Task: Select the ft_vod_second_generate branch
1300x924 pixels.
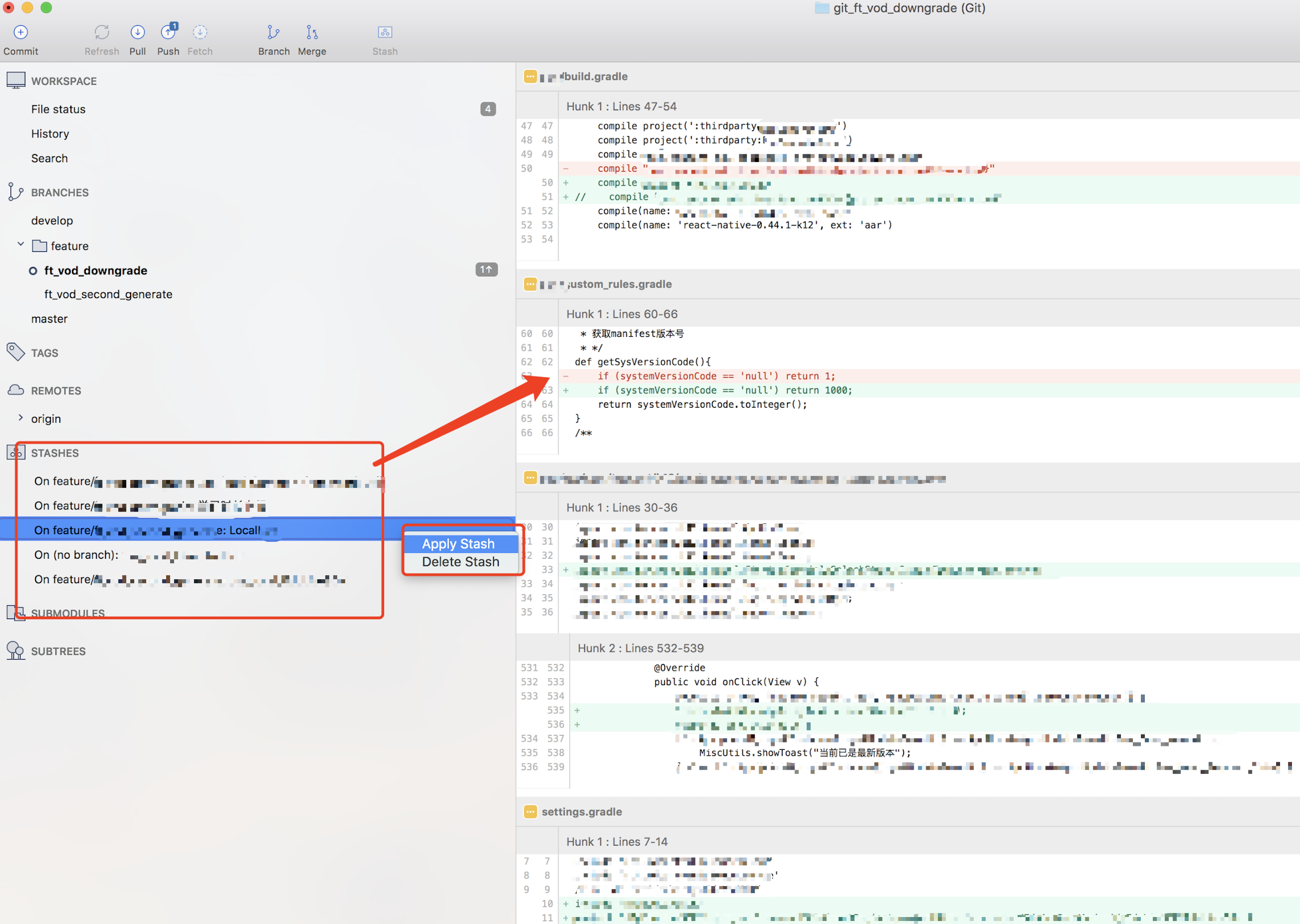Action: [108, 294]
